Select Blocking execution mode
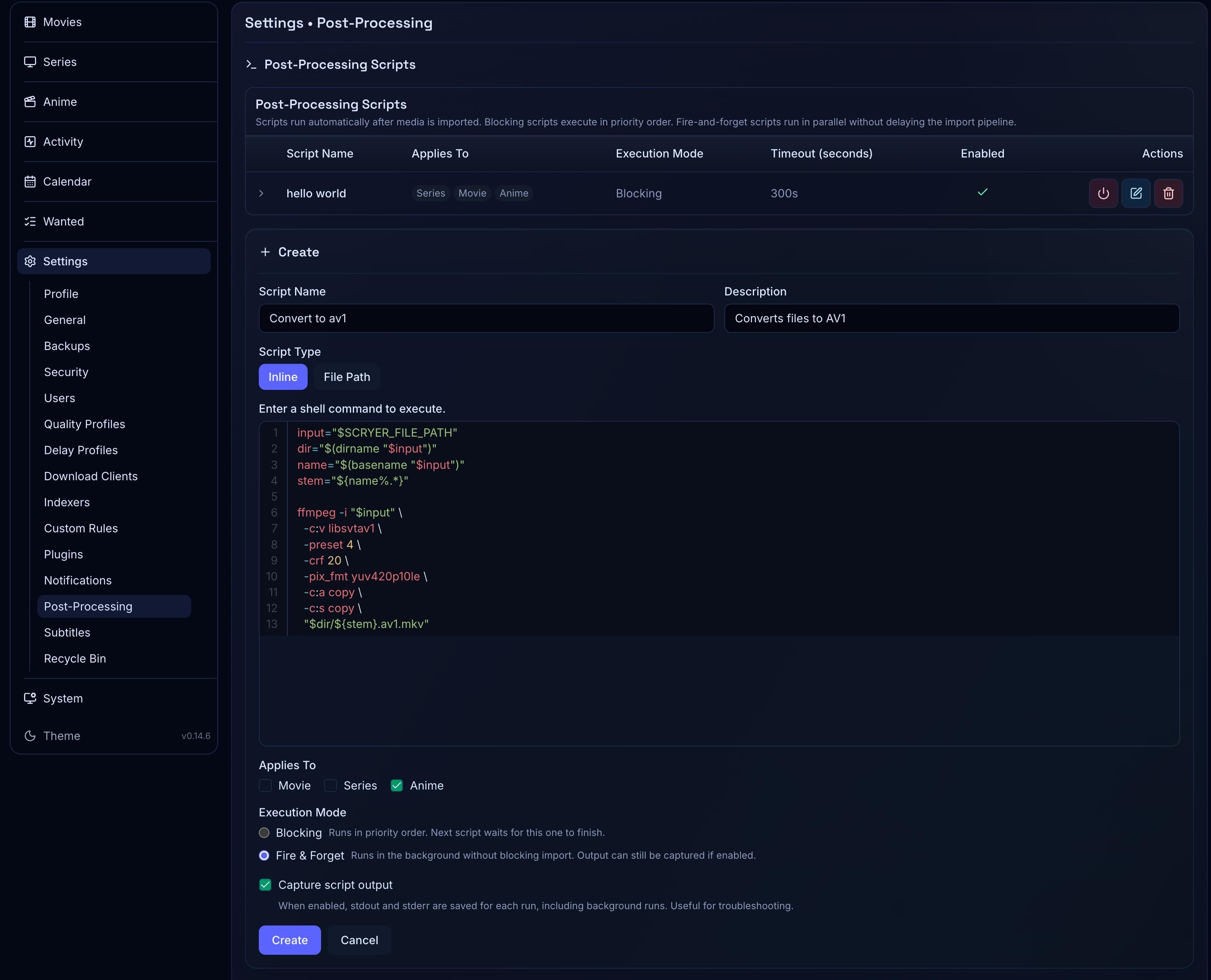1211x980 pixels. pos(264,833)
